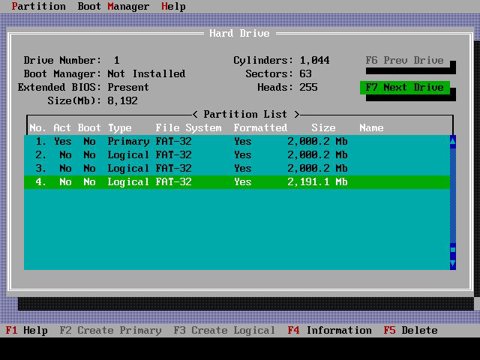Click the Boot column header
The width and height of the screenshot is (480, 360).
(x=89, y=128)
